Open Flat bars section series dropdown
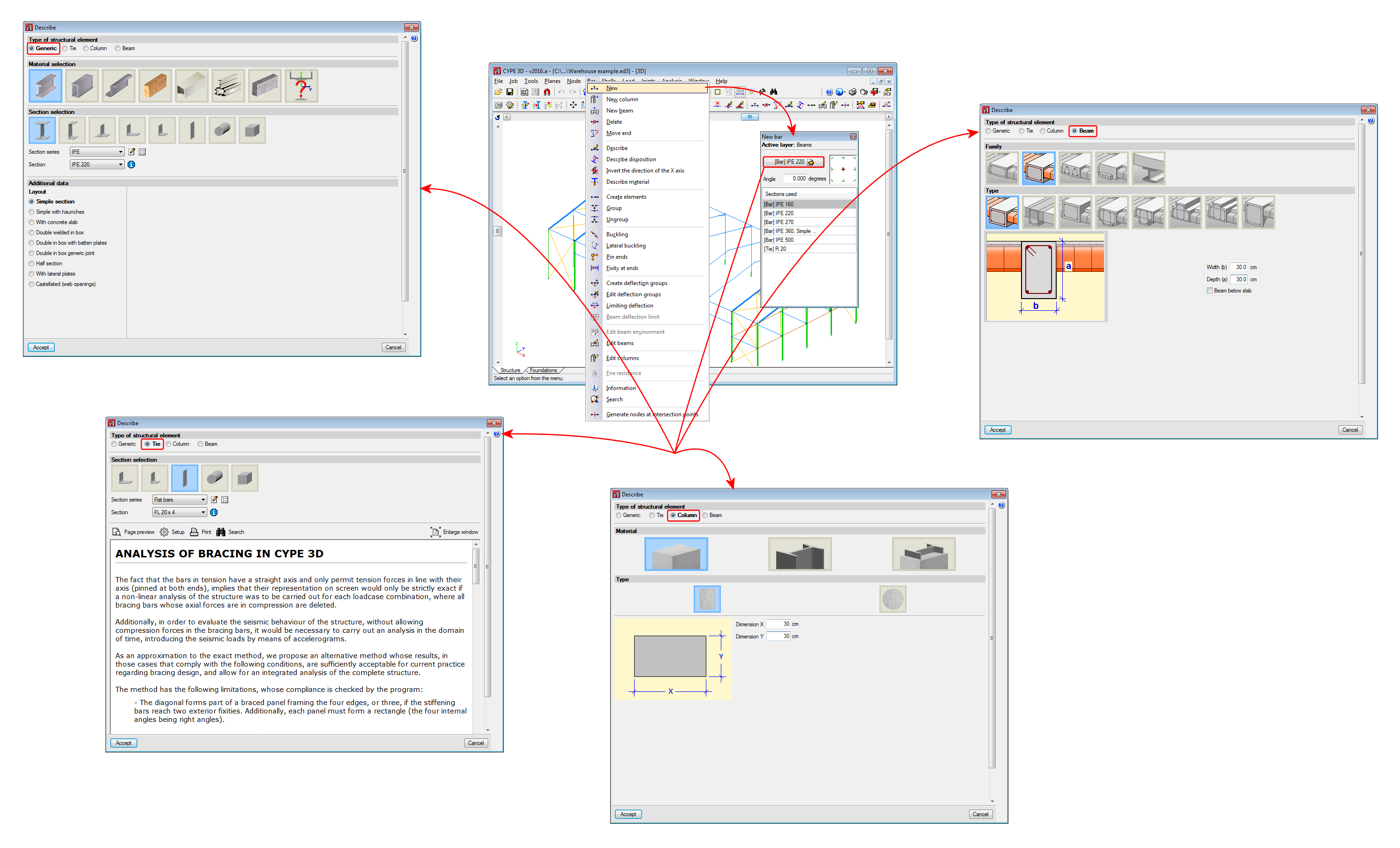The width and height of the screenshot is (1400, 848). click(180, 500)
